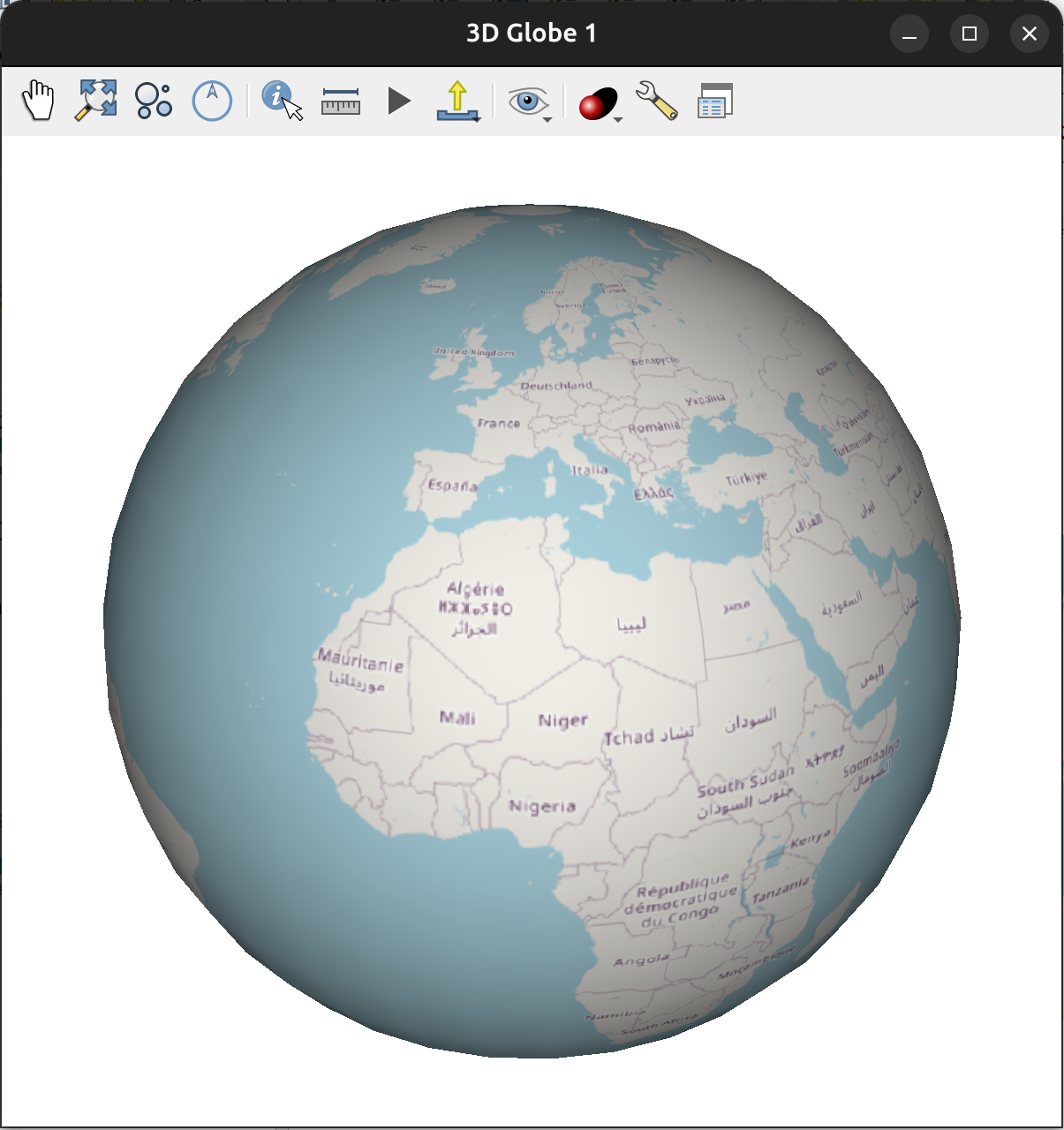
Task: Click the Türkiye label on the globe
Action: tap(746, 478)
